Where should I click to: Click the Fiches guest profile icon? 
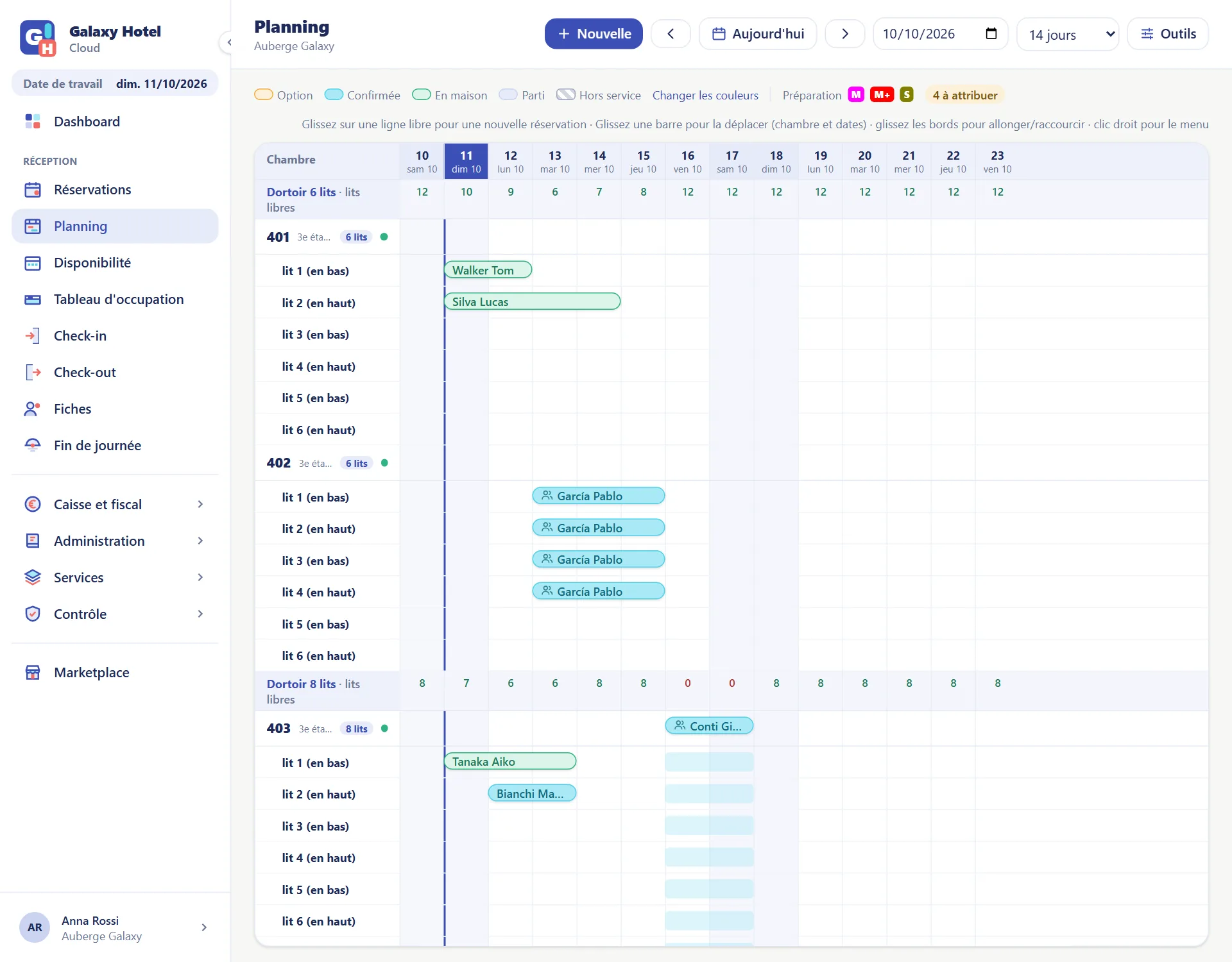point(33,409)
